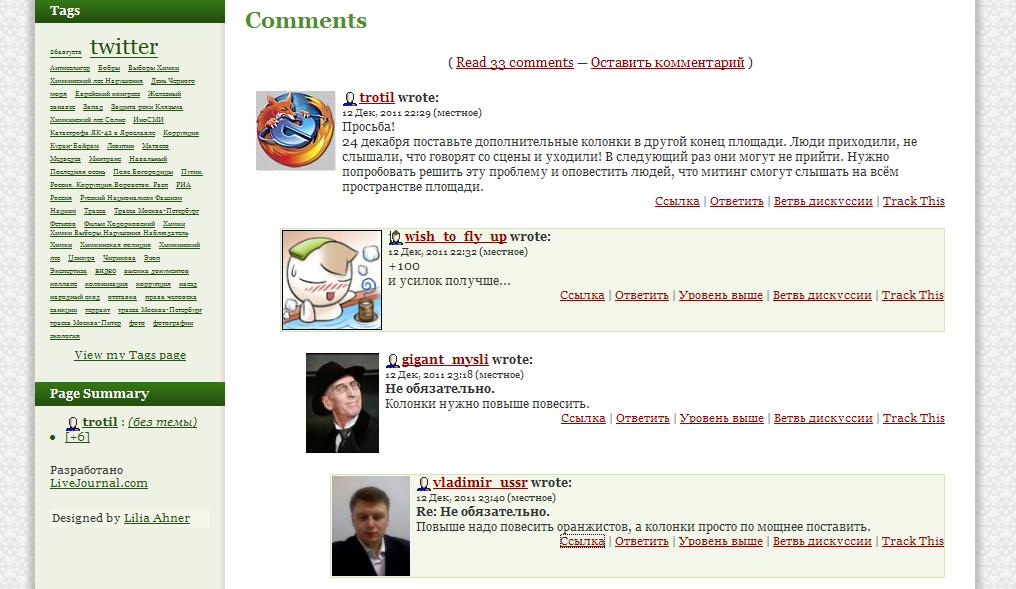Visit LiveJournal.com link in sidebar
Screen dimensions: 1016x589
pyautogui.click(x=99, y=483)
